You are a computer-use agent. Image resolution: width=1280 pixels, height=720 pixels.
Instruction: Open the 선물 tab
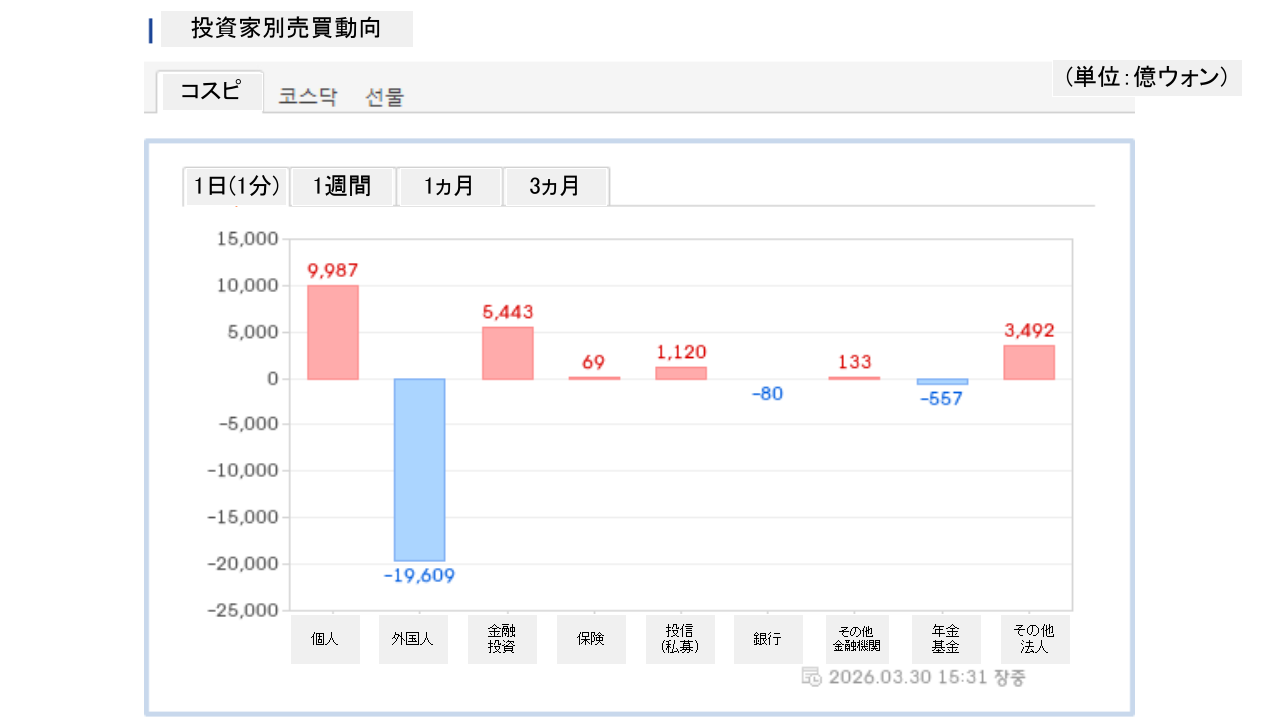point(384,97)
